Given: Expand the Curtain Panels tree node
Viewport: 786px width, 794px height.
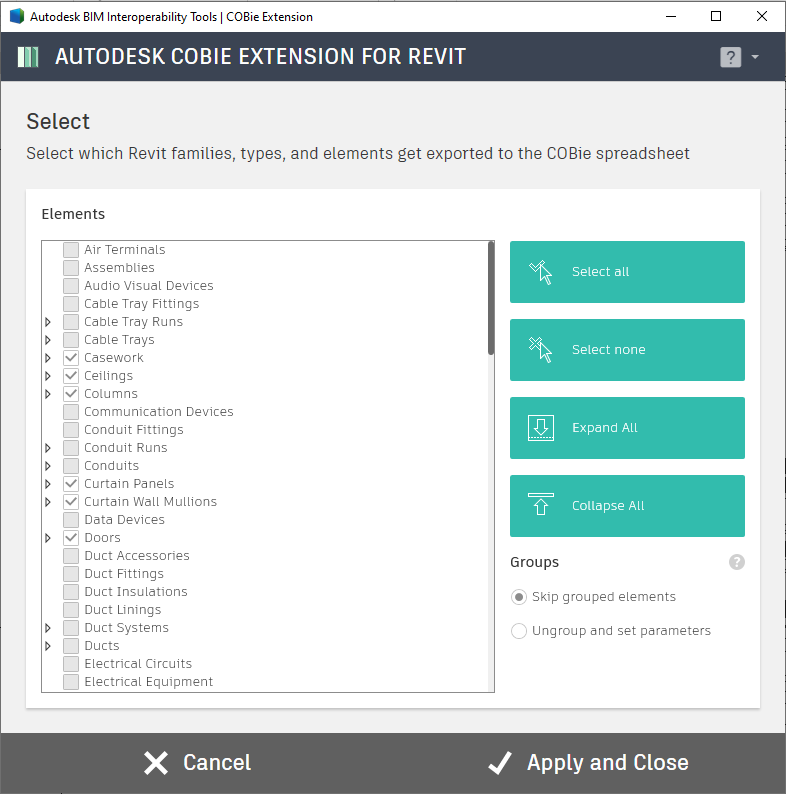Looking at the screenshot, I should [48, 484].
